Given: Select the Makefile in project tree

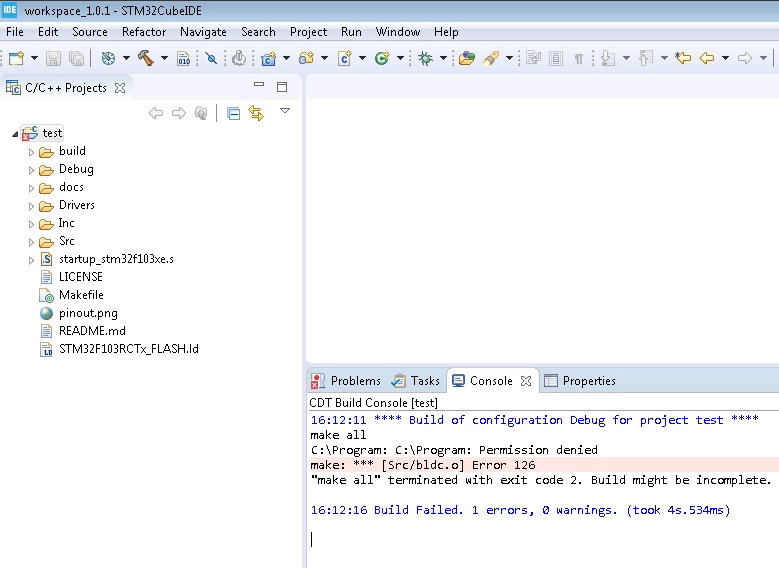Looking at the screenshot, I should (81, 295).
